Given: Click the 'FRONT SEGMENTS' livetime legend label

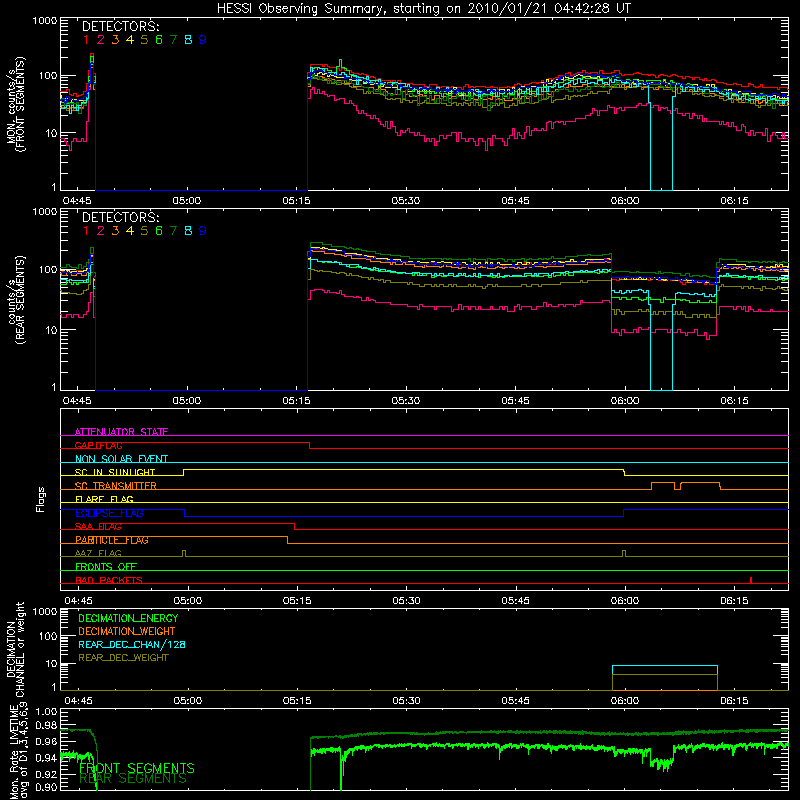Looking at the screenshot, I should [x=137, y=768].
